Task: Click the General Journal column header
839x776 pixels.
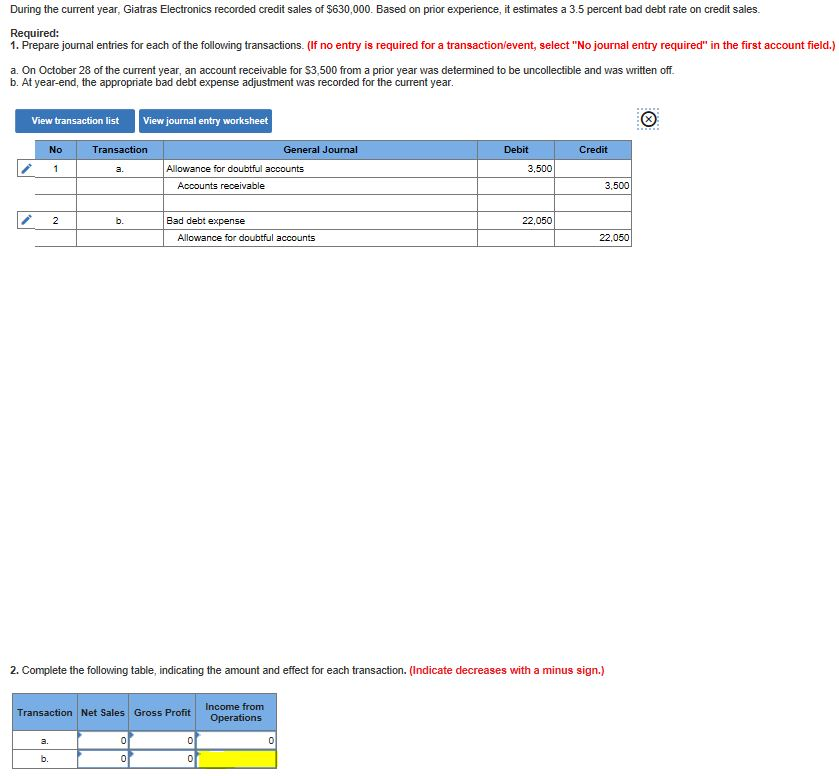Action: pos(320,150)
